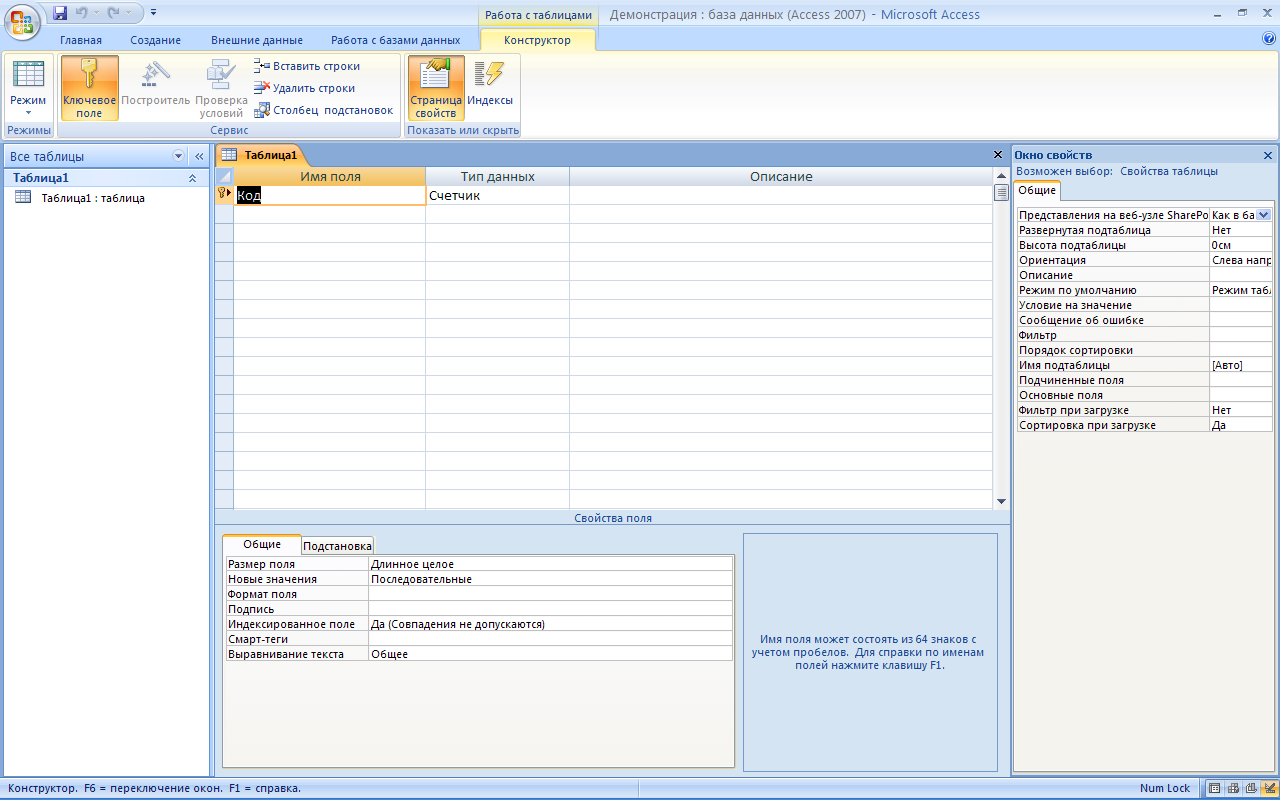Click Фильтр при загрузке value Нет
Viewport: 1280px width, 800px height.
(1241, 410)
